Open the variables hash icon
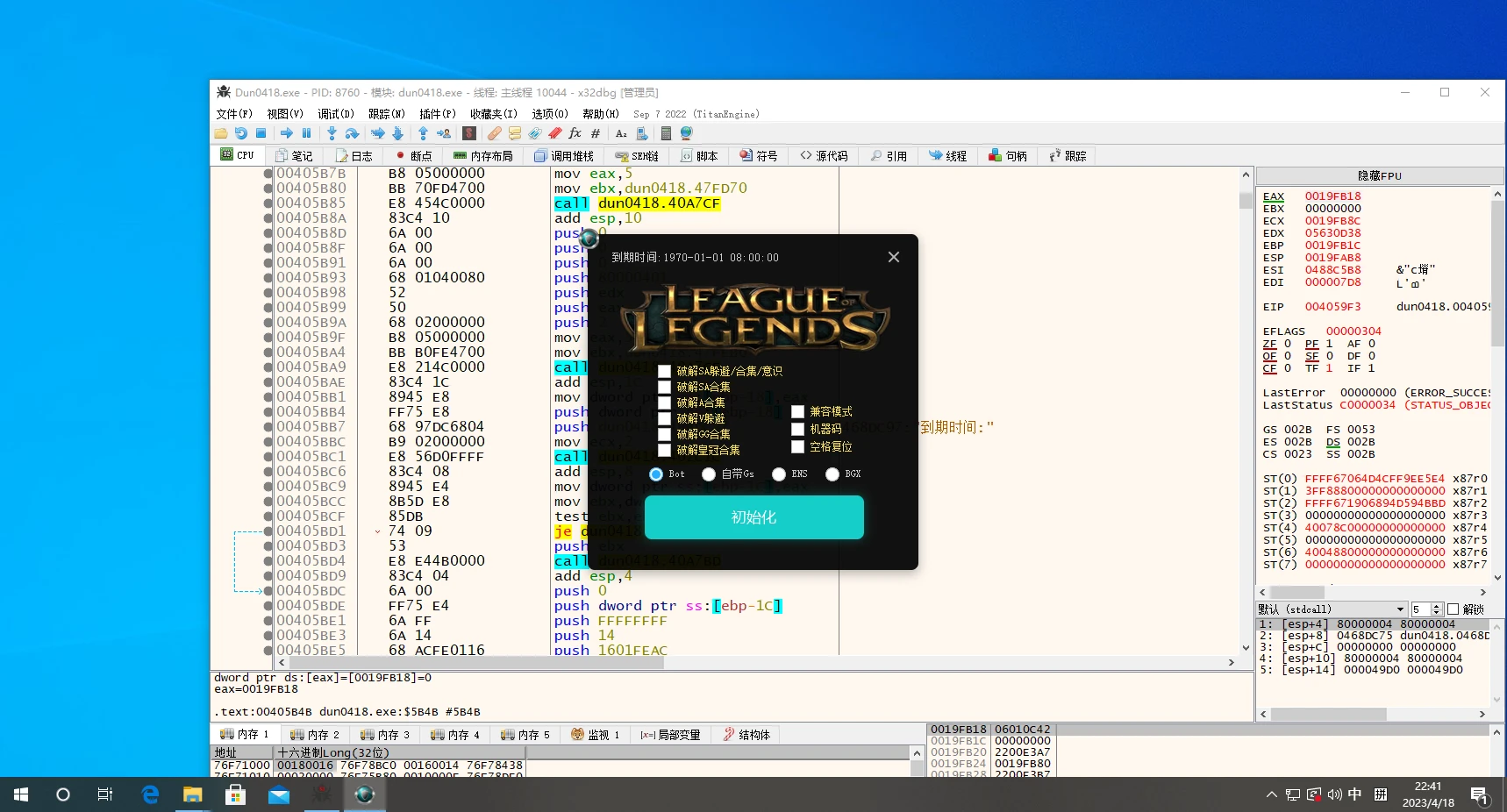The image size is (1507, 812). tap(595, 133)
